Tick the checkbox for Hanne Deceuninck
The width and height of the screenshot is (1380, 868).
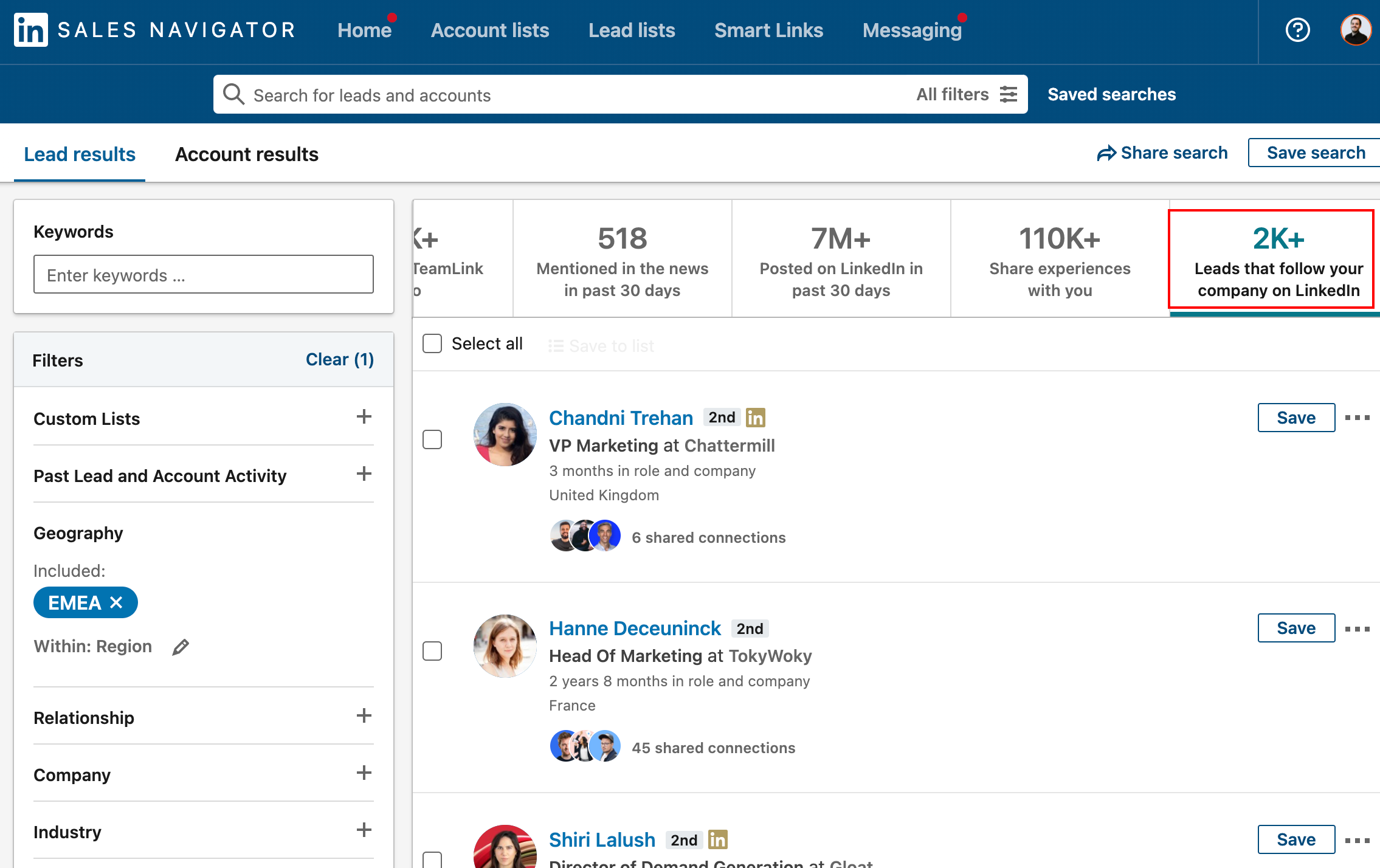[432, 651]
